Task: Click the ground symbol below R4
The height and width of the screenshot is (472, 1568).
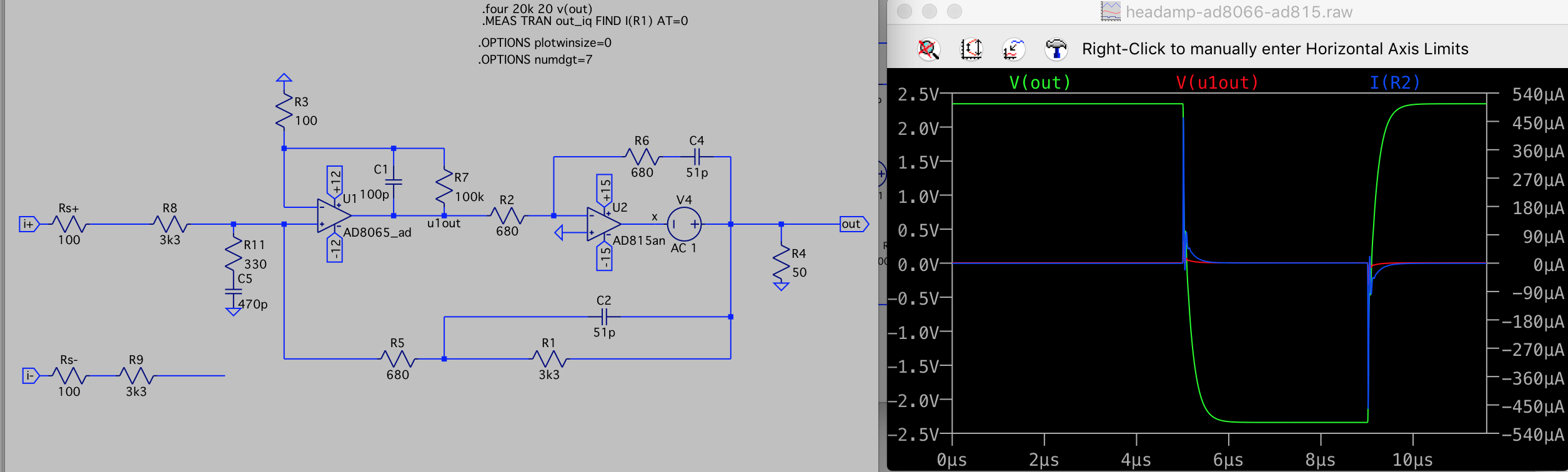Action: pyautogui.click(x=782, y=287)
